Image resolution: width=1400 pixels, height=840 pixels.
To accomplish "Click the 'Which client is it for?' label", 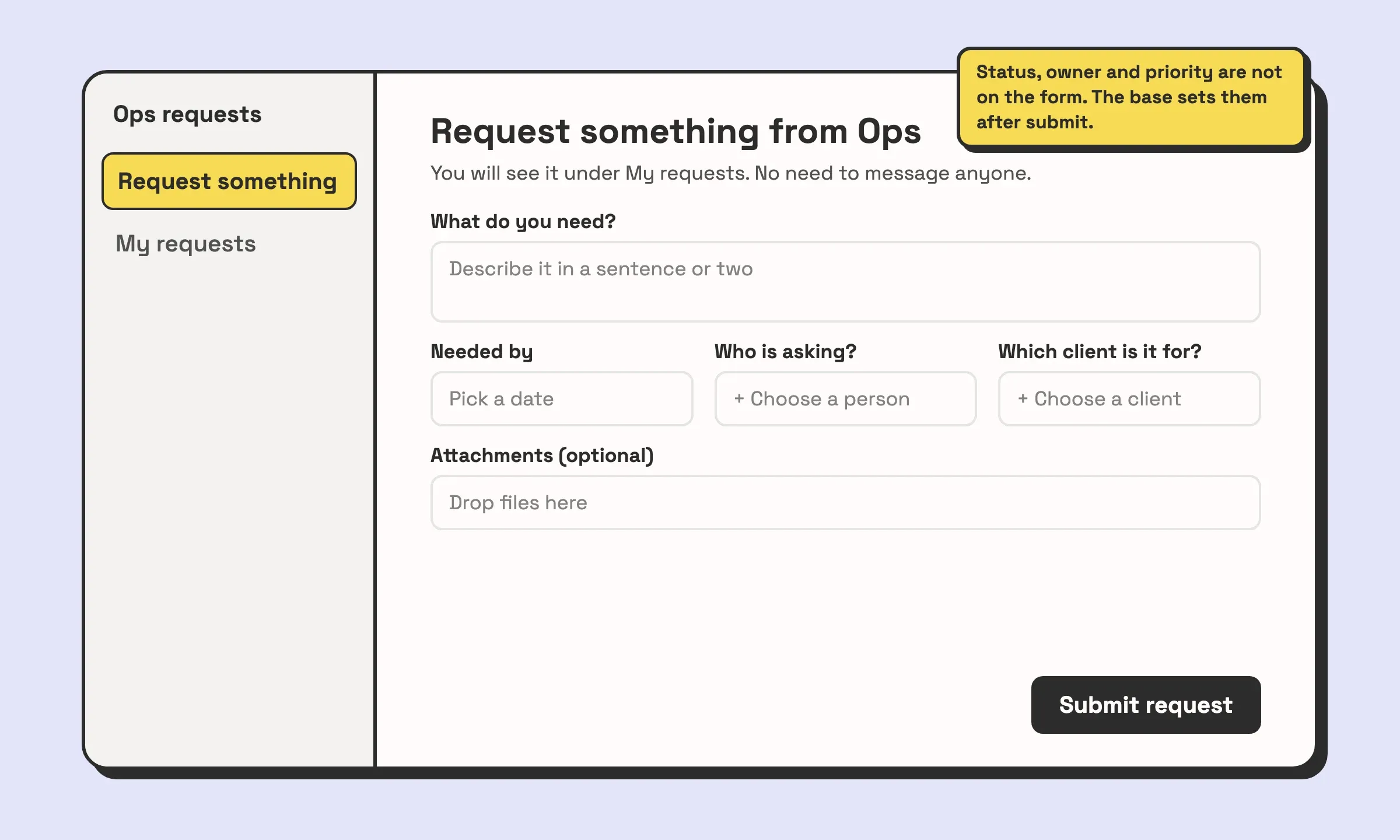I will (x=1100, y=352).
